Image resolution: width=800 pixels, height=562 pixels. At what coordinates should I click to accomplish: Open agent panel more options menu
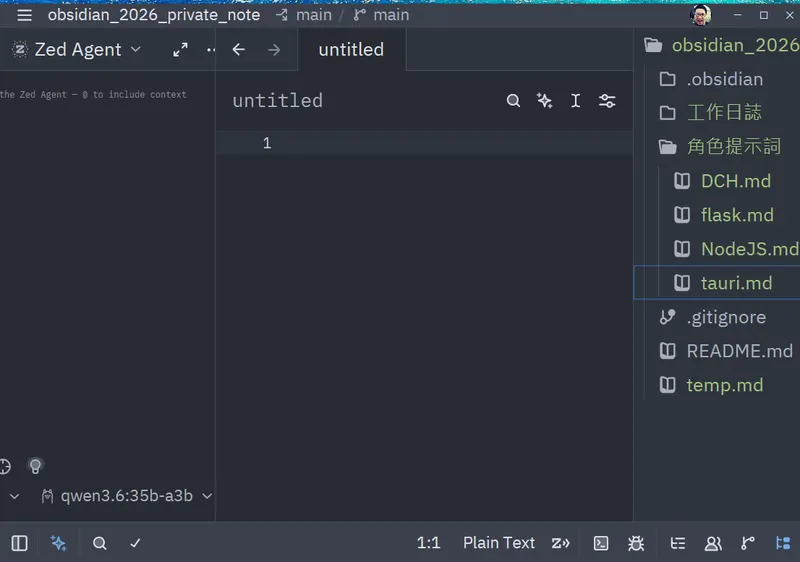(211, 49)
